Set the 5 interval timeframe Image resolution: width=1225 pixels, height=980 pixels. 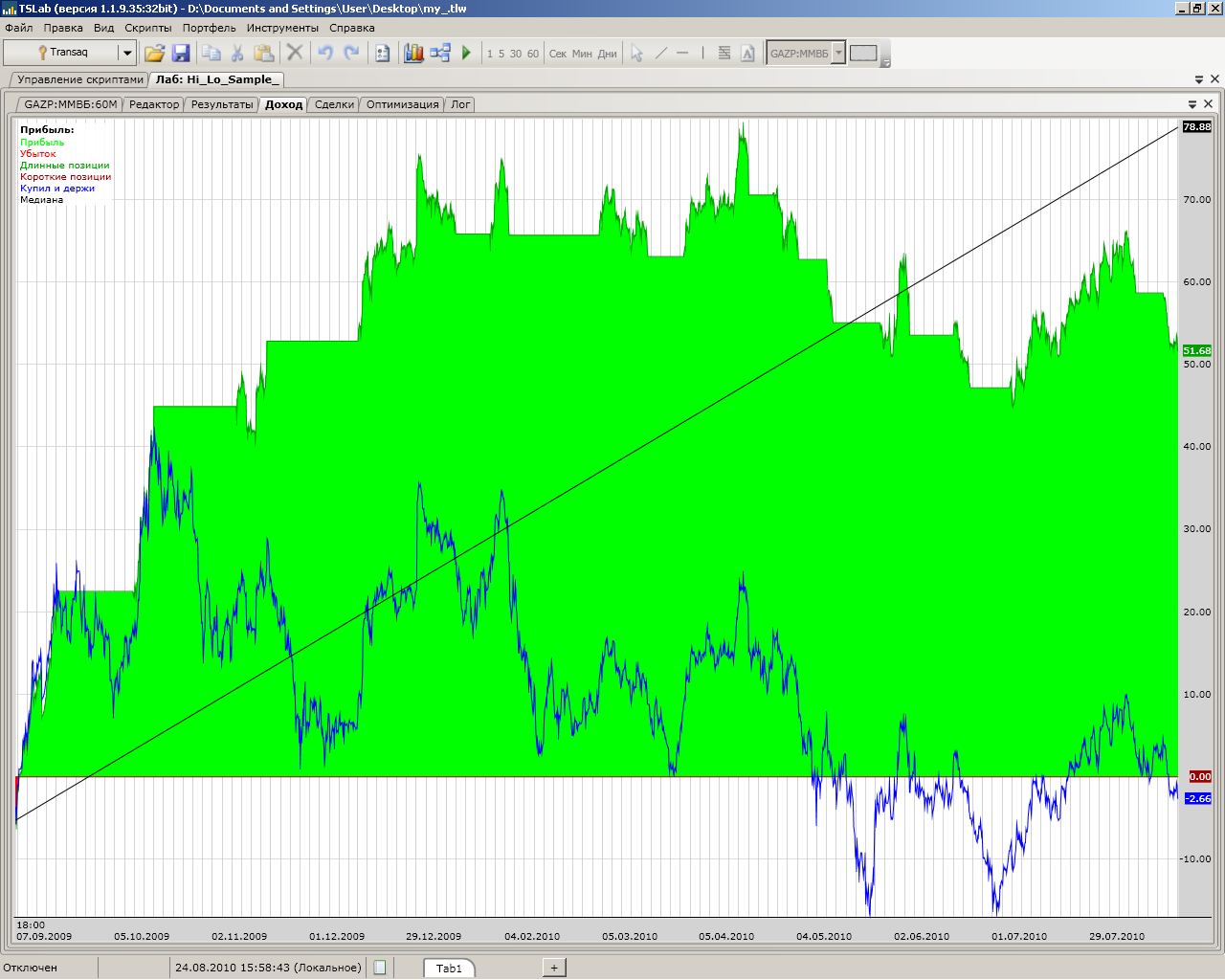(501, 54)
